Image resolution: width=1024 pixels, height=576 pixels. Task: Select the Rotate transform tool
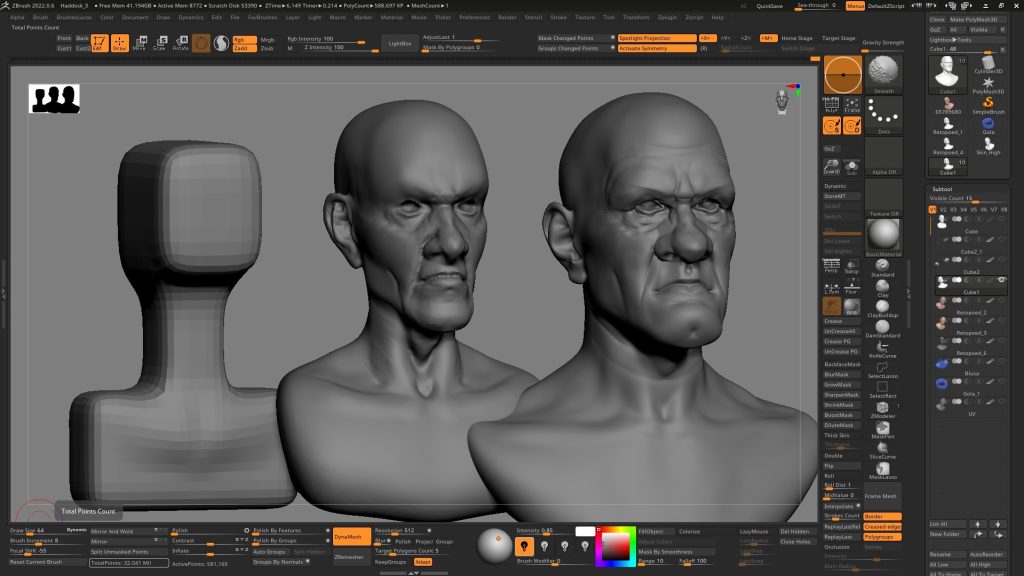click(x=181, y=43)
